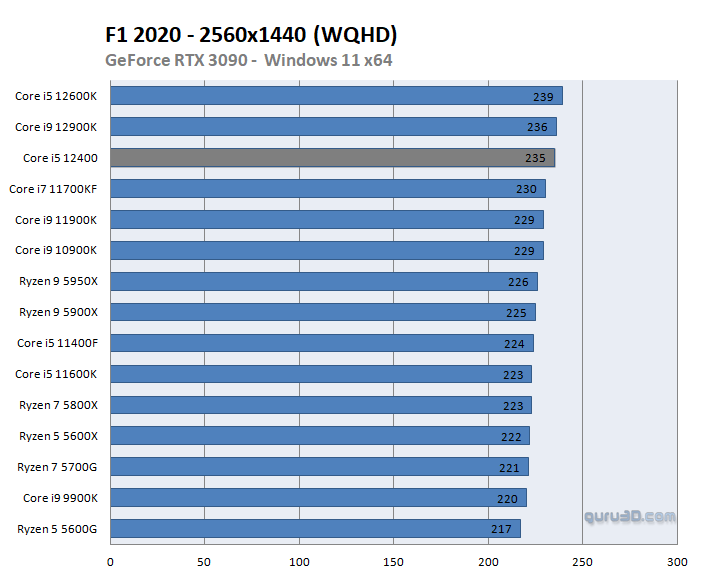Click the x-axis tick label 150
This screenshot has width=703, height=578.
pos(393,562)
